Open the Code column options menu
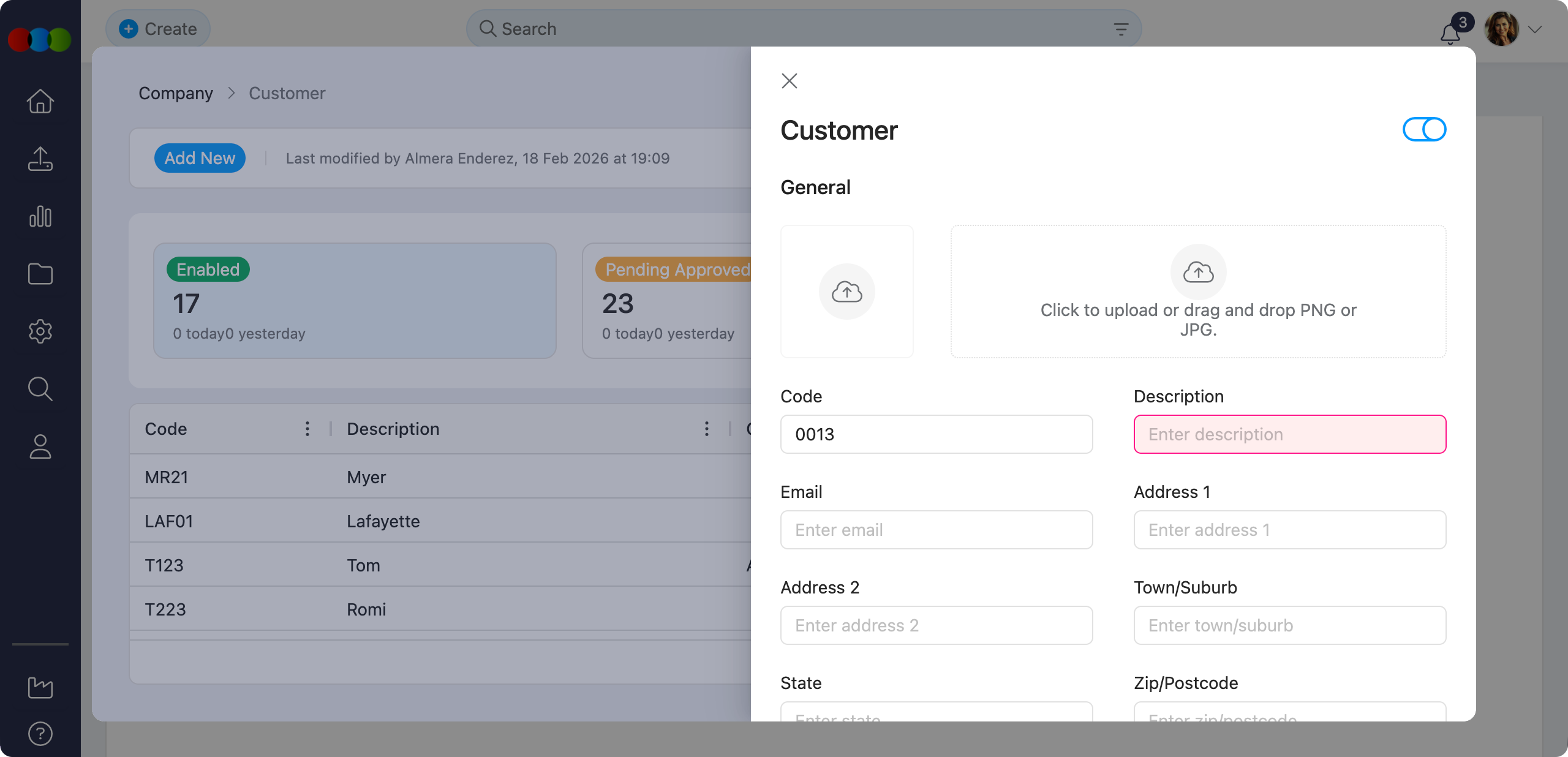1568x757 pixels. click(x=307, y=429)
